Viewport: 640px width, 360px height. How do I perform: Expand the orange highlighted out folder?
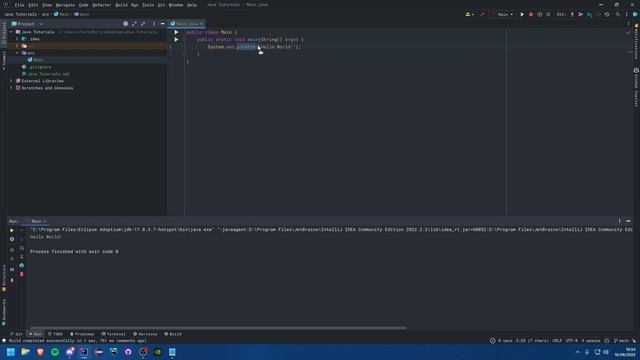pyautogui.click(x=18, y=46)
